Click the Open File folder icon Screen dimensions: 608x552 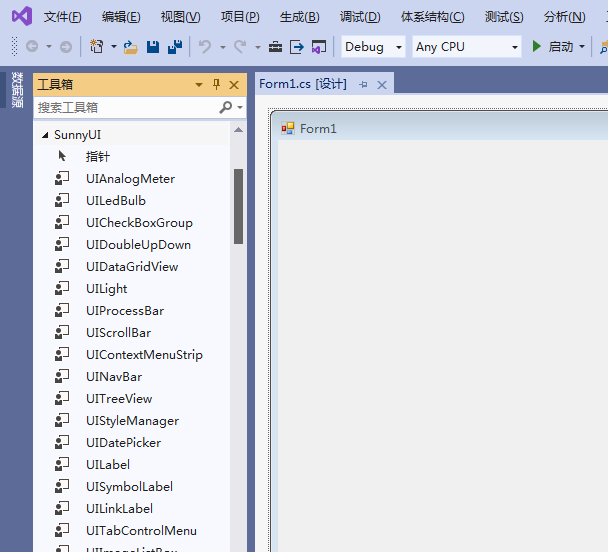[x=131, y=47]
